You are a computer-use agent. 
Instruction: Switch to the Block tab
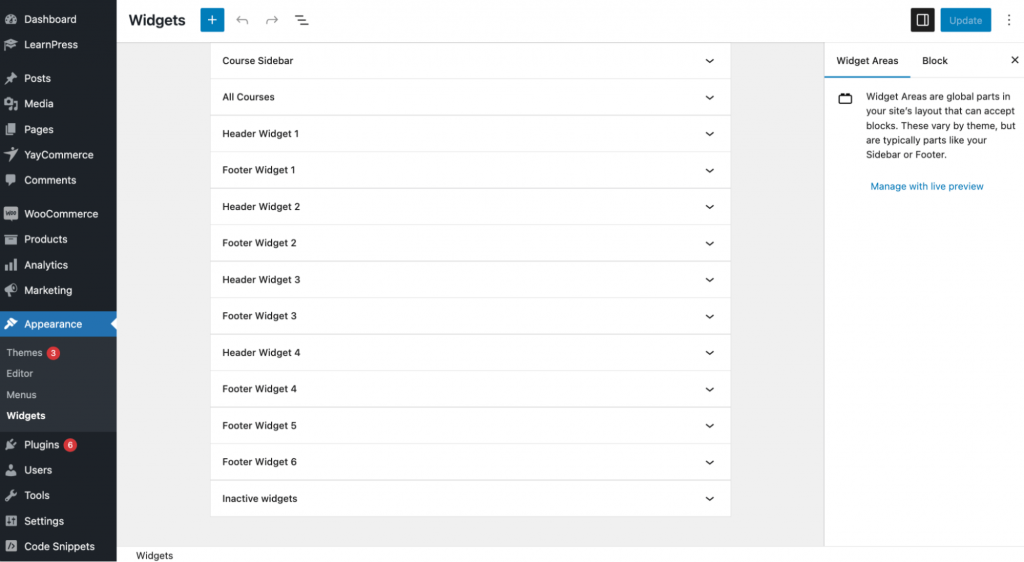coord(935,61)
